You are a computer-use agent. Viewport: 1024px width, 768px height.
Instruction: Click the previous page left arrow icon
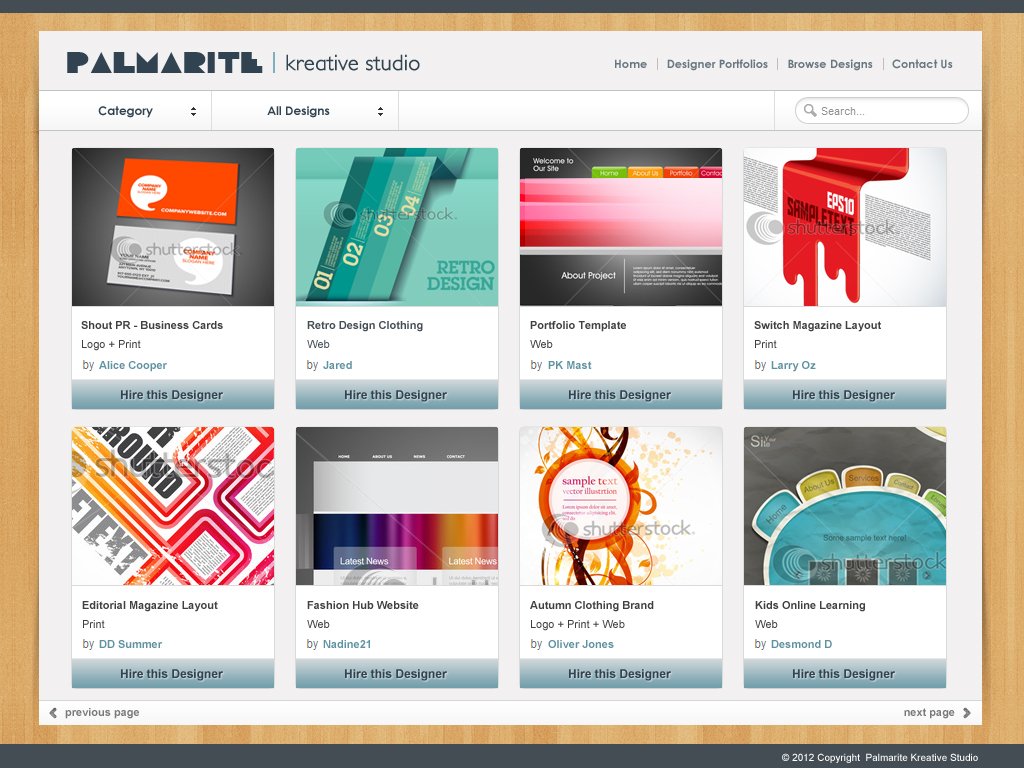click(54, 713)
